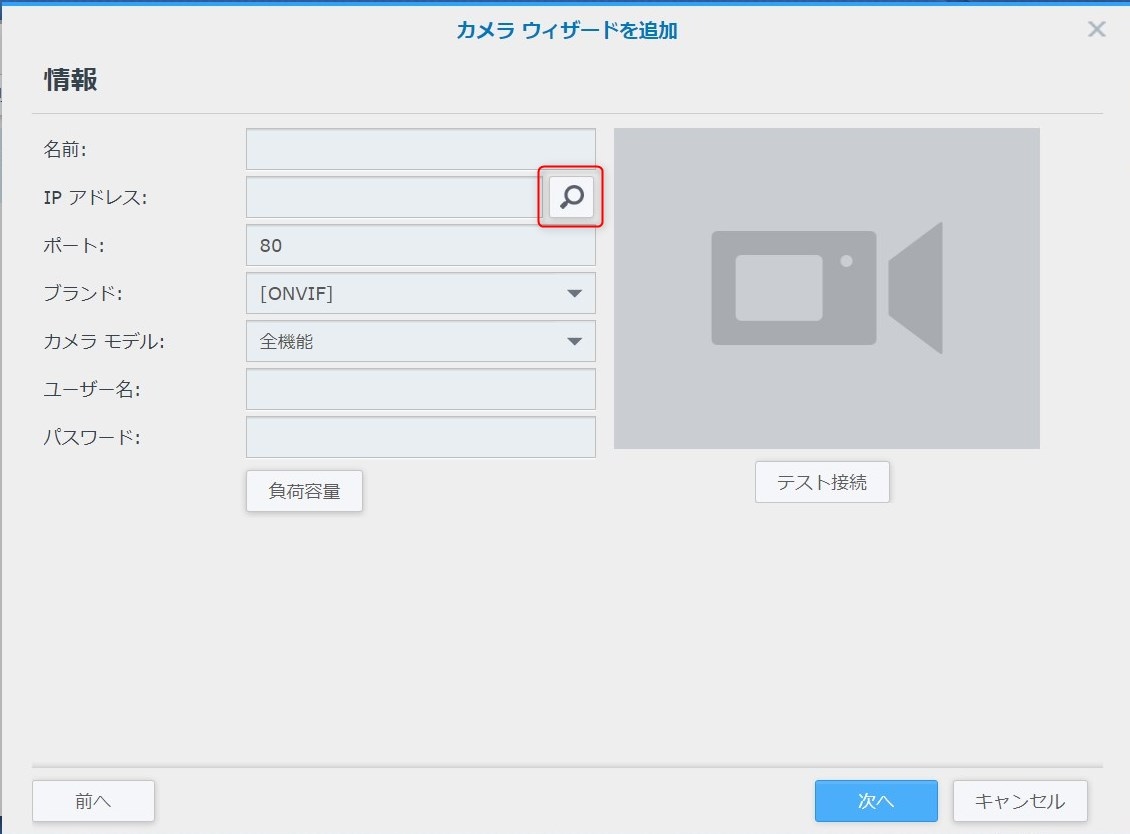Click the IP アドレス: label text

(95, 198)
